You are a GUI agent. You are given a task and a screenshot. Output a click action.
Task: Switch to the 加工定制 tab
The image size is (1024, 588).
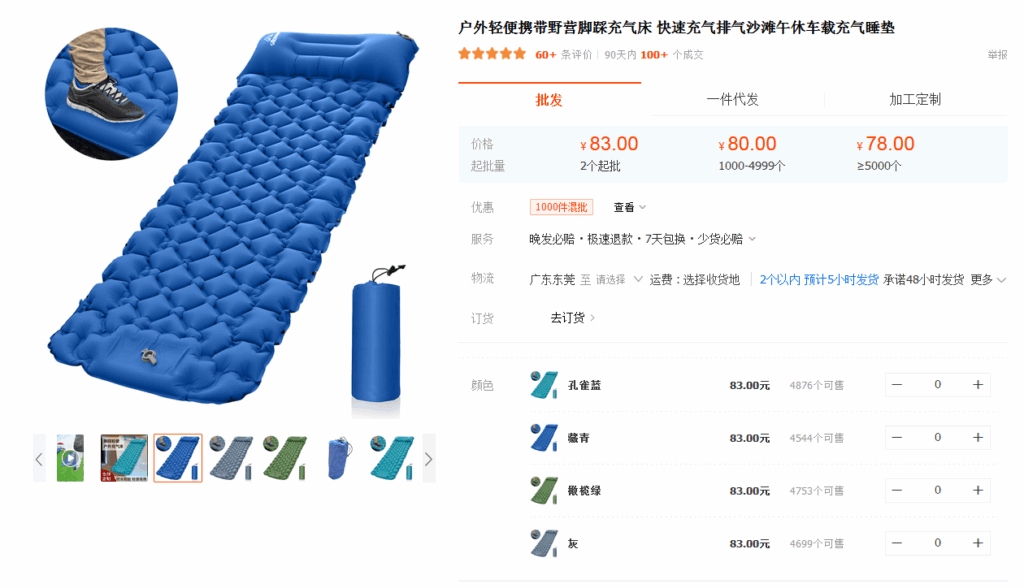point(915,100)
